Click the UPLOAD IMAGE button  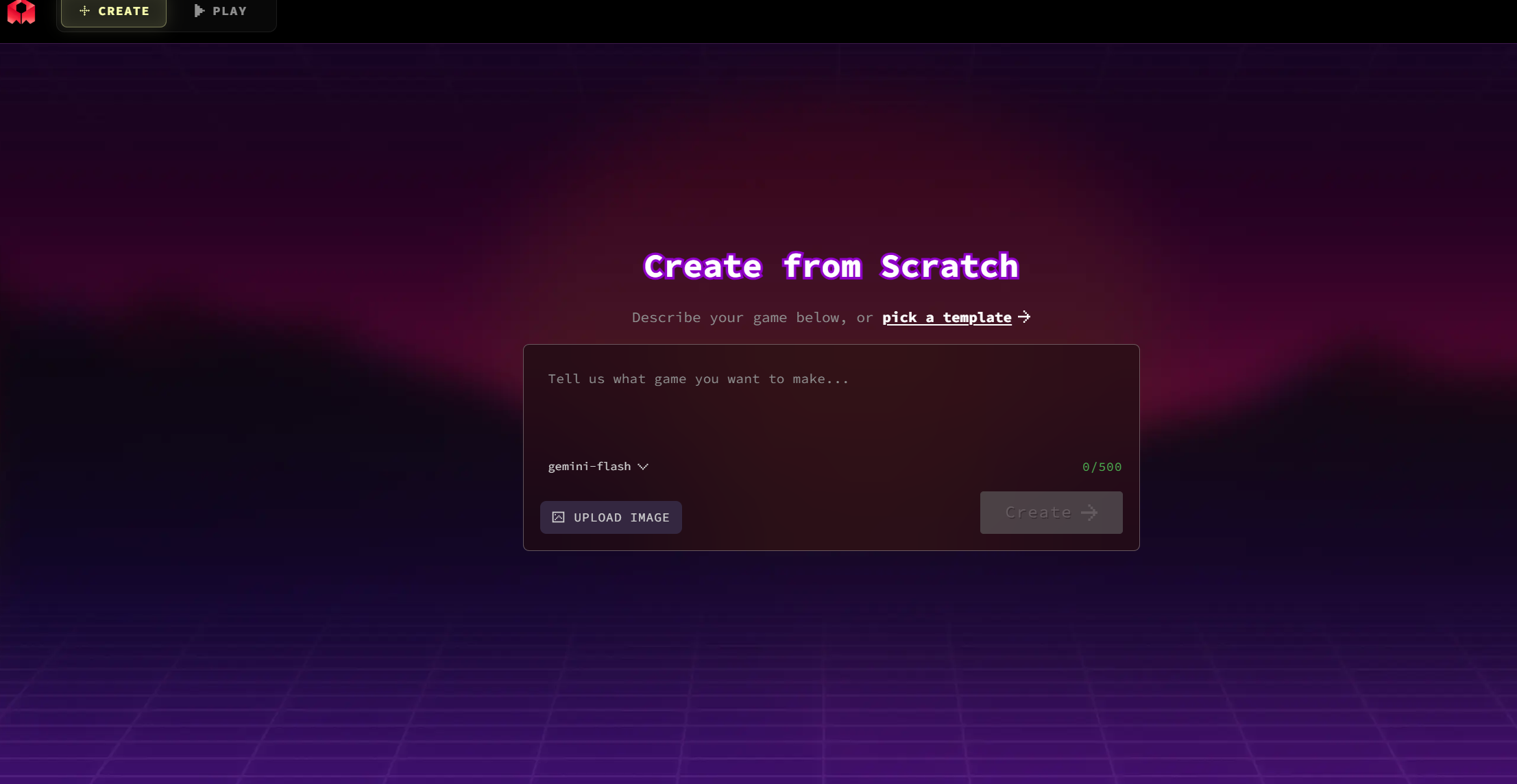(x=611, y=517)
